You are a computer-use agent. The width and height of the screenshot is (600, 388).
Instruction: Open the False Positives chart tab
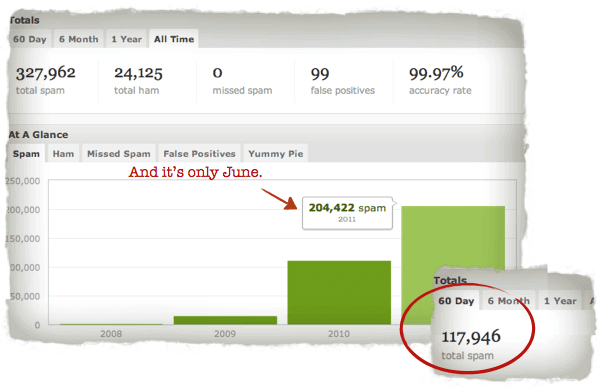tap(199, 153)
